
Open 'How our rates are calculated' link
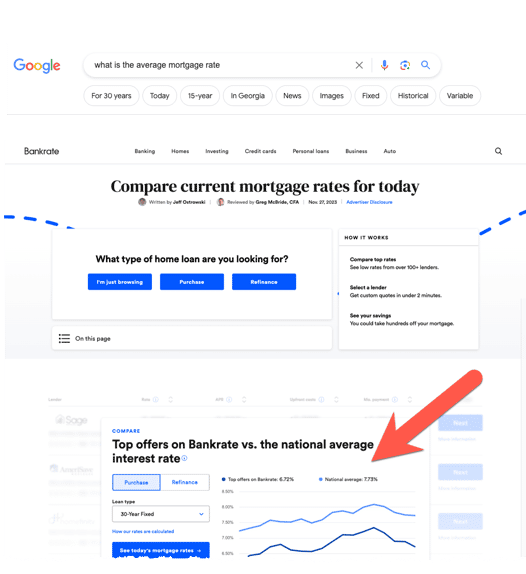(x=143, y=532)
